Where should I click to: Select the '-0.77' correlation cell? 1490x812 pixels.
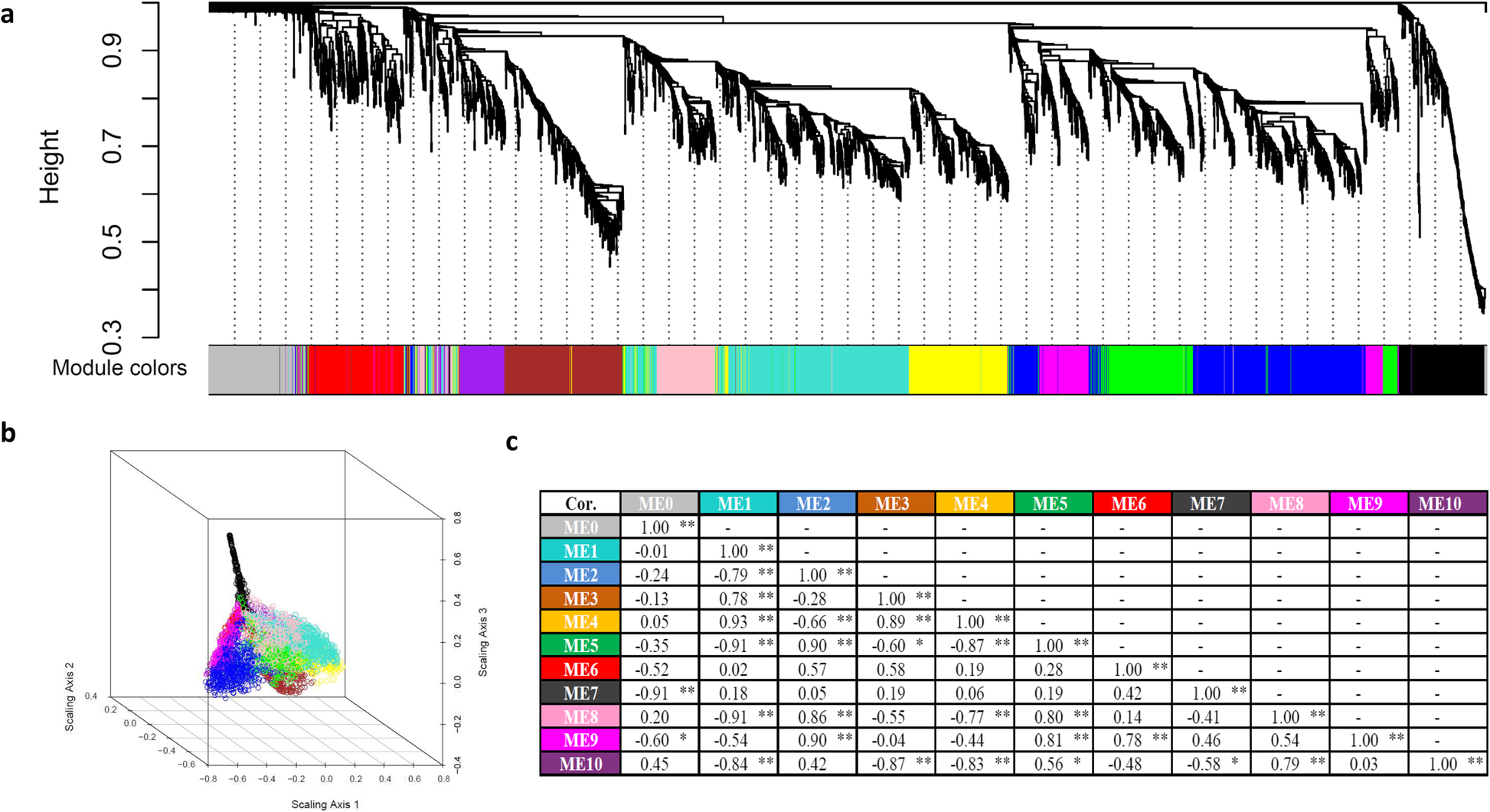975,716
